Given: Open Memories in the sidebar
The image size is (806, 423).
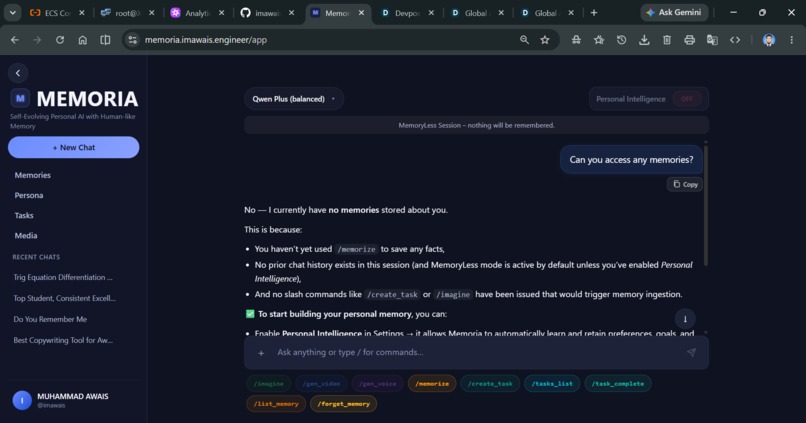Looking at the screenshot, I should click(x=32, y=175).
